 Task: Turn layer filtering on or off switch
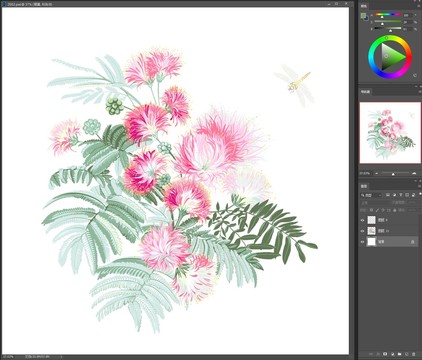pyautogui.click(x=420, y=194)
